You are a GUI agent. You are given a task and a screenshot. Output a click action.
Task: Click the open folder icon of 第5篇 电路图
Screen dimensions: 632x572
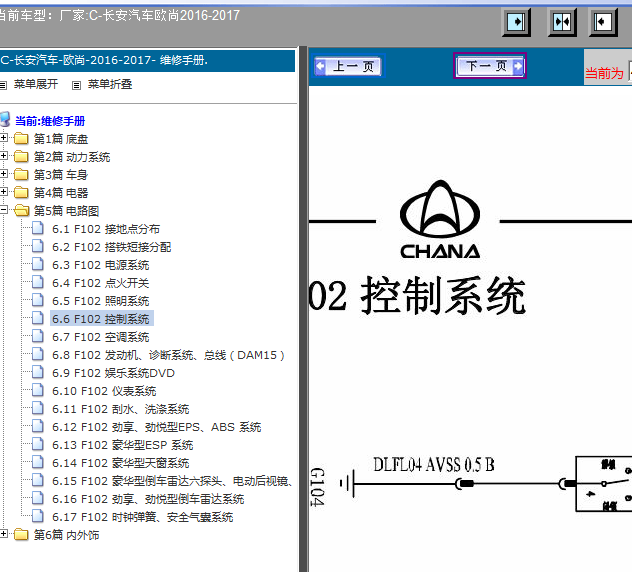click(22, 210)
